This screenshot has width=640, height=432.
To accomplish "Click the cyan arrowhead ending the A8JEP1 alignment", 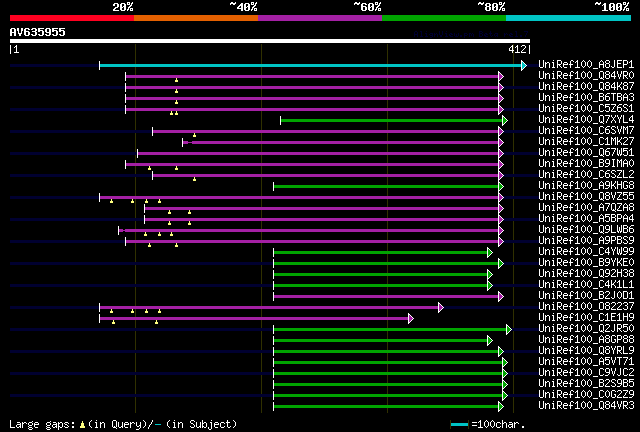I will click(x=524, y=65).
